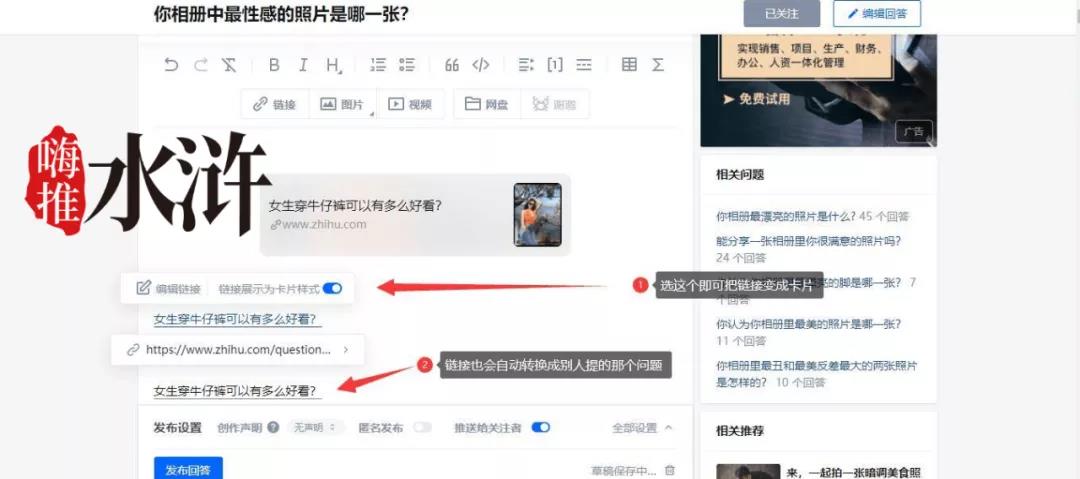Open the link card 女生穿牛仔裤可以有多么好看
This screenshot has height=479, width=1080.
pos(415,214)
